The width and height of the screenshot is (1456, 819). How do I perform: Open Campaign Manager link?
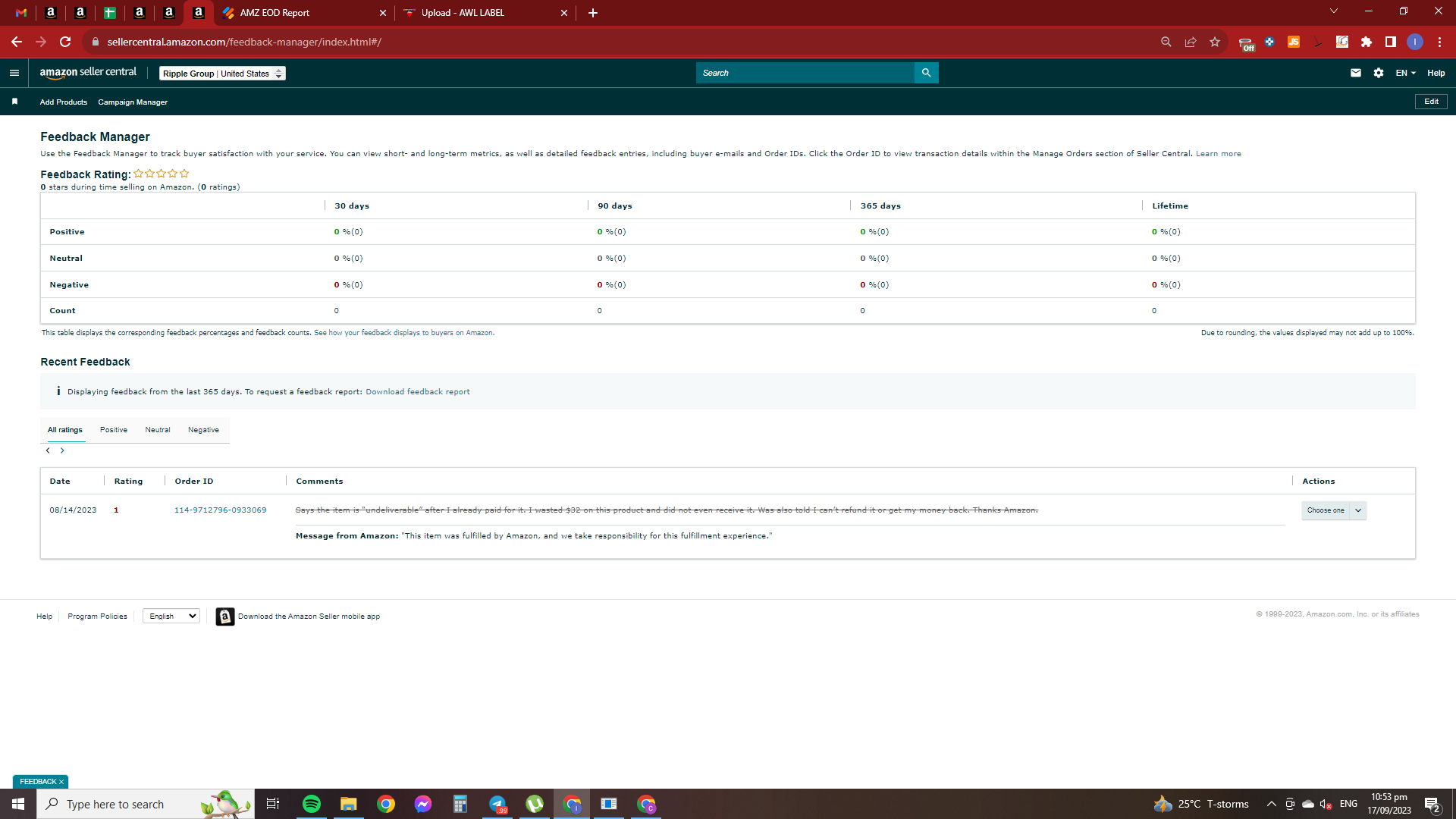click(133, 102)
